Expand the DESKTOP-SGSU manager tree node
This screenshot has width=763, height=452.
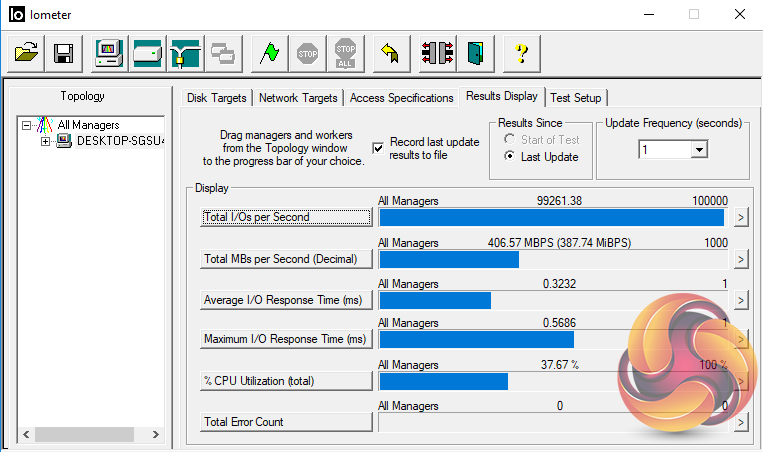[x=45, y=141]
